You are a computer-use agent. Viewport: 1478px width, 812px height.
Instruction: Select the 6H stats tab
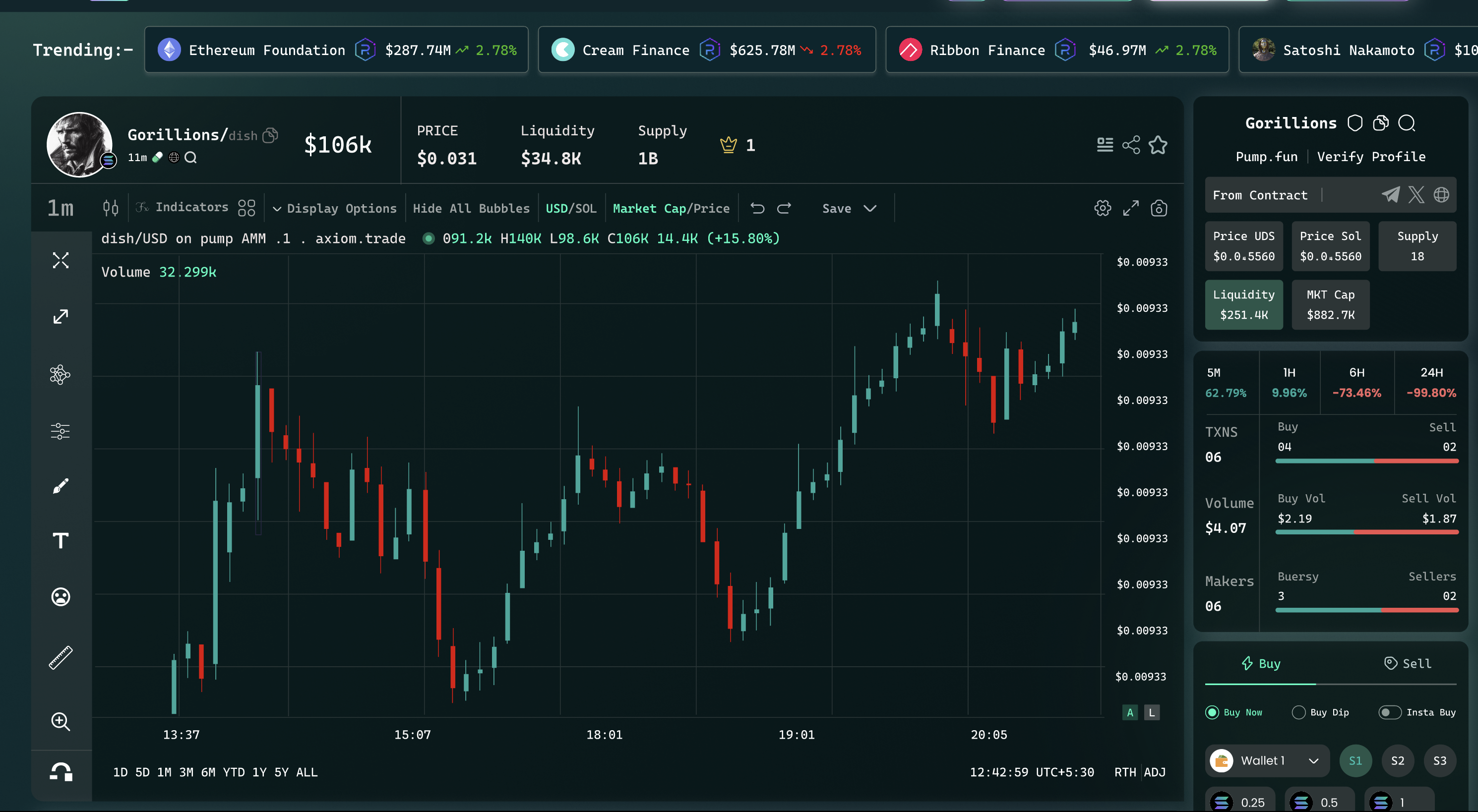[x=1356, y=383]
